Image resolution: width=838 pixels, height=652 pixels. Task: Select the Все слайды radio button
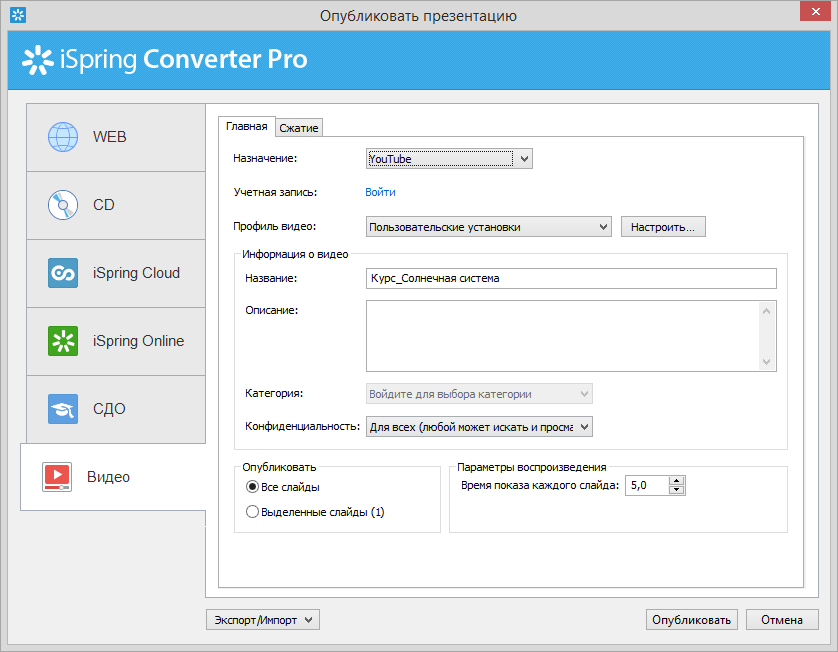click(x=252, y=487)
